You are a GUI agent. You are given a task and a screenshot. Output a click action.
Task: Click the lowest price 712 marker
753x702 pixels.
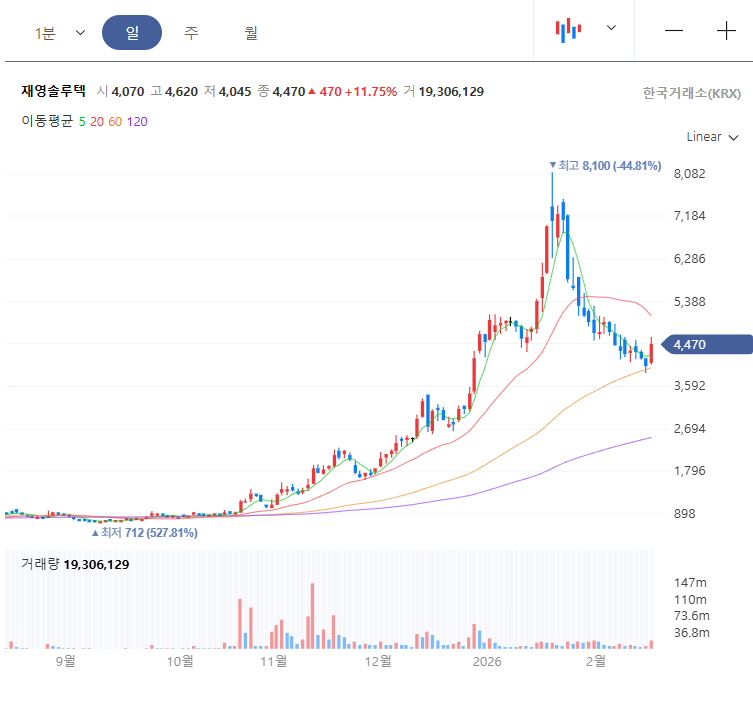(145, 533)
